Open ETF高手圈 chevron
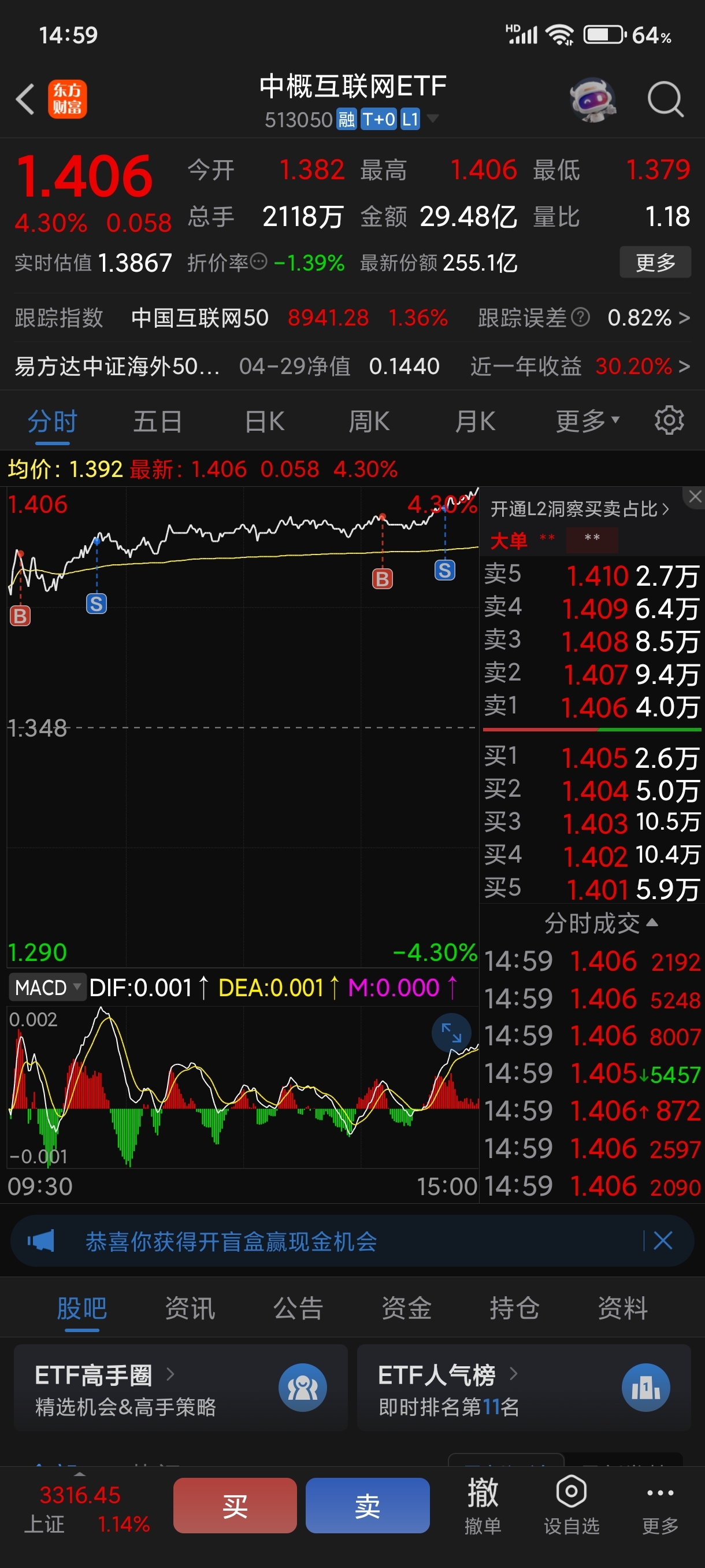The width and height of the screenshot is (705, 1568). coord(170,1373)
